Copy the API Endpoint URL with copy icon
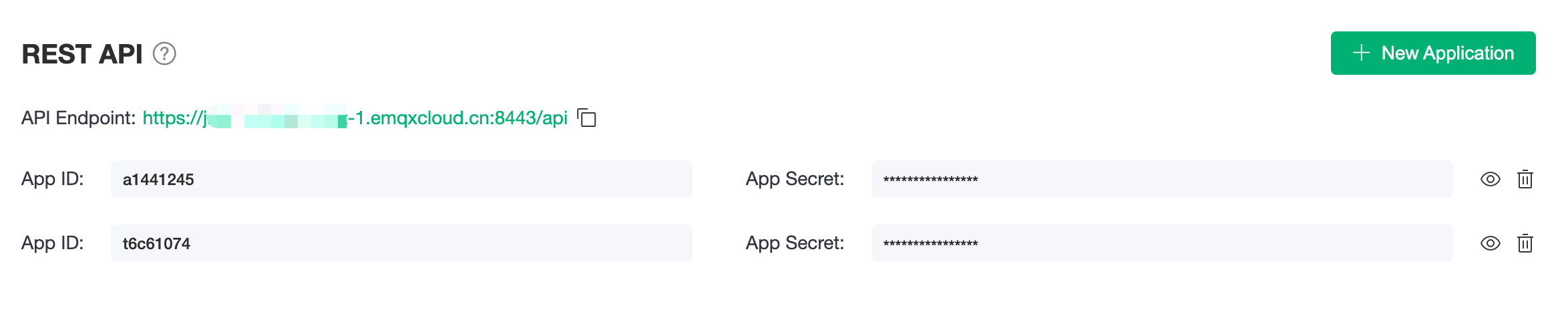The image size is (1568, 314). click(x=586, y=118)
